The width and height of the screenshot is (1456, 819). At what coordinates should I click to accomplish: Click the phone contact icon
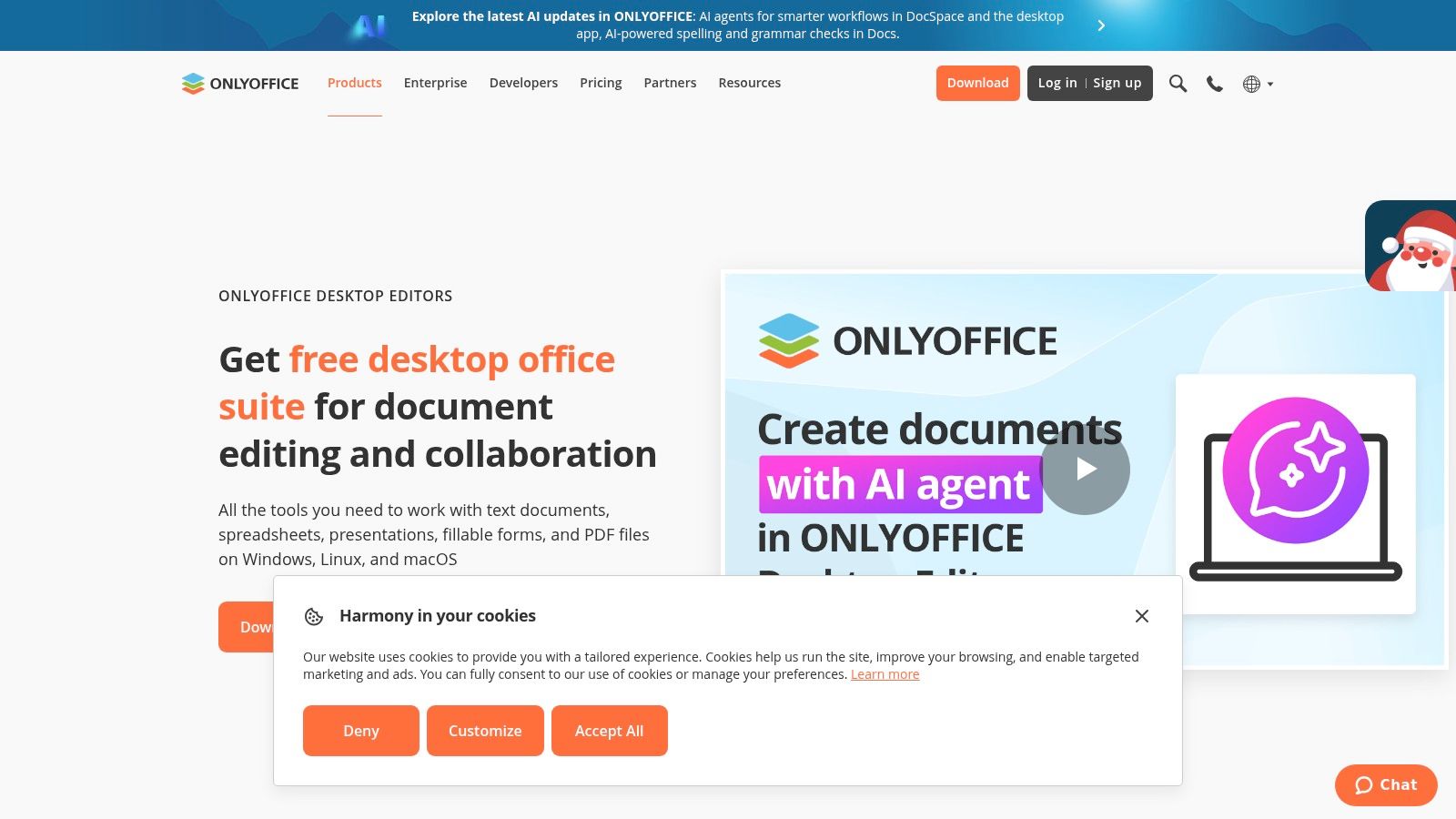point(1215,84)
